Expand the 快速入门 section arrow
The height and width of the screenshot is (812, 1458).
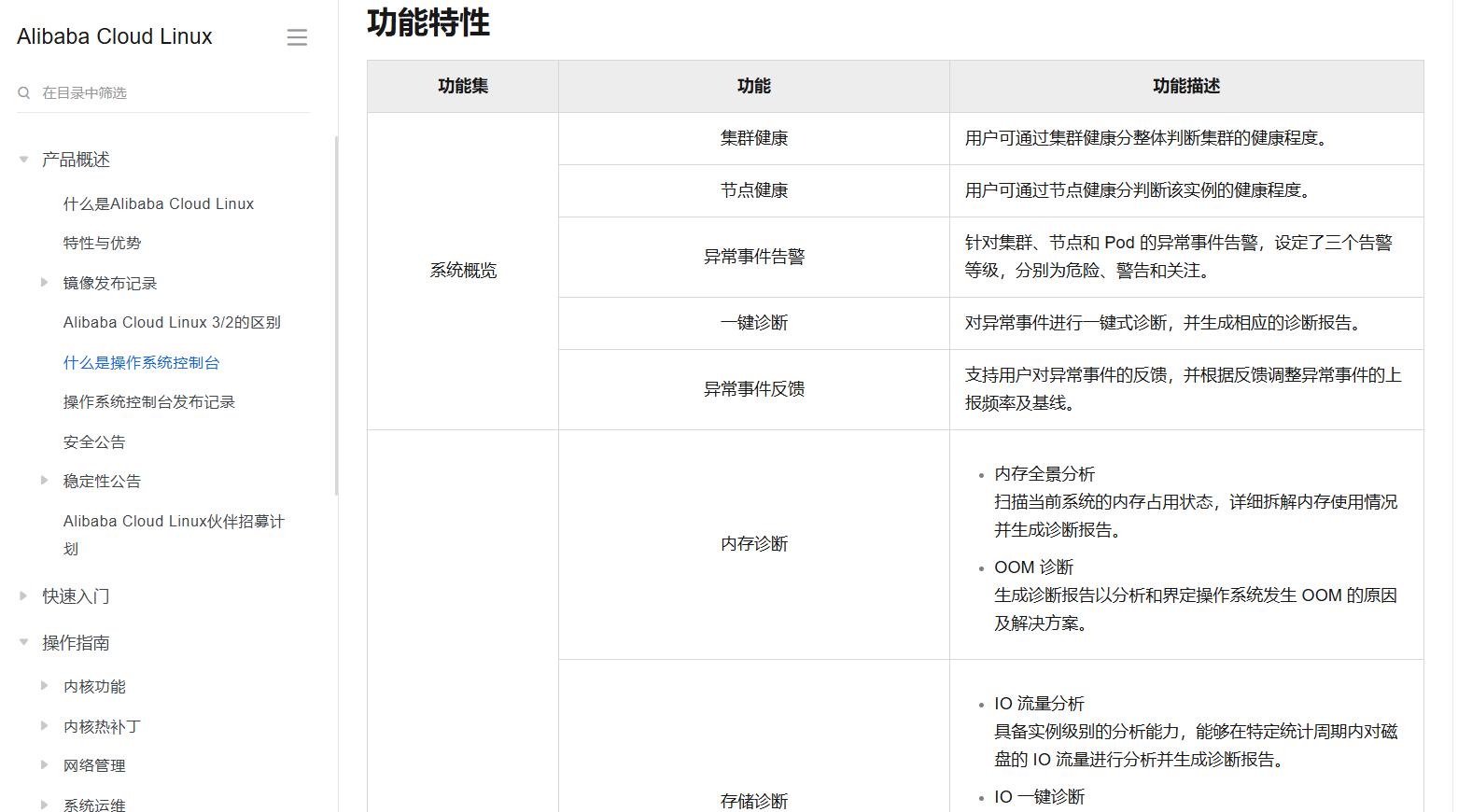pos(24,595)
